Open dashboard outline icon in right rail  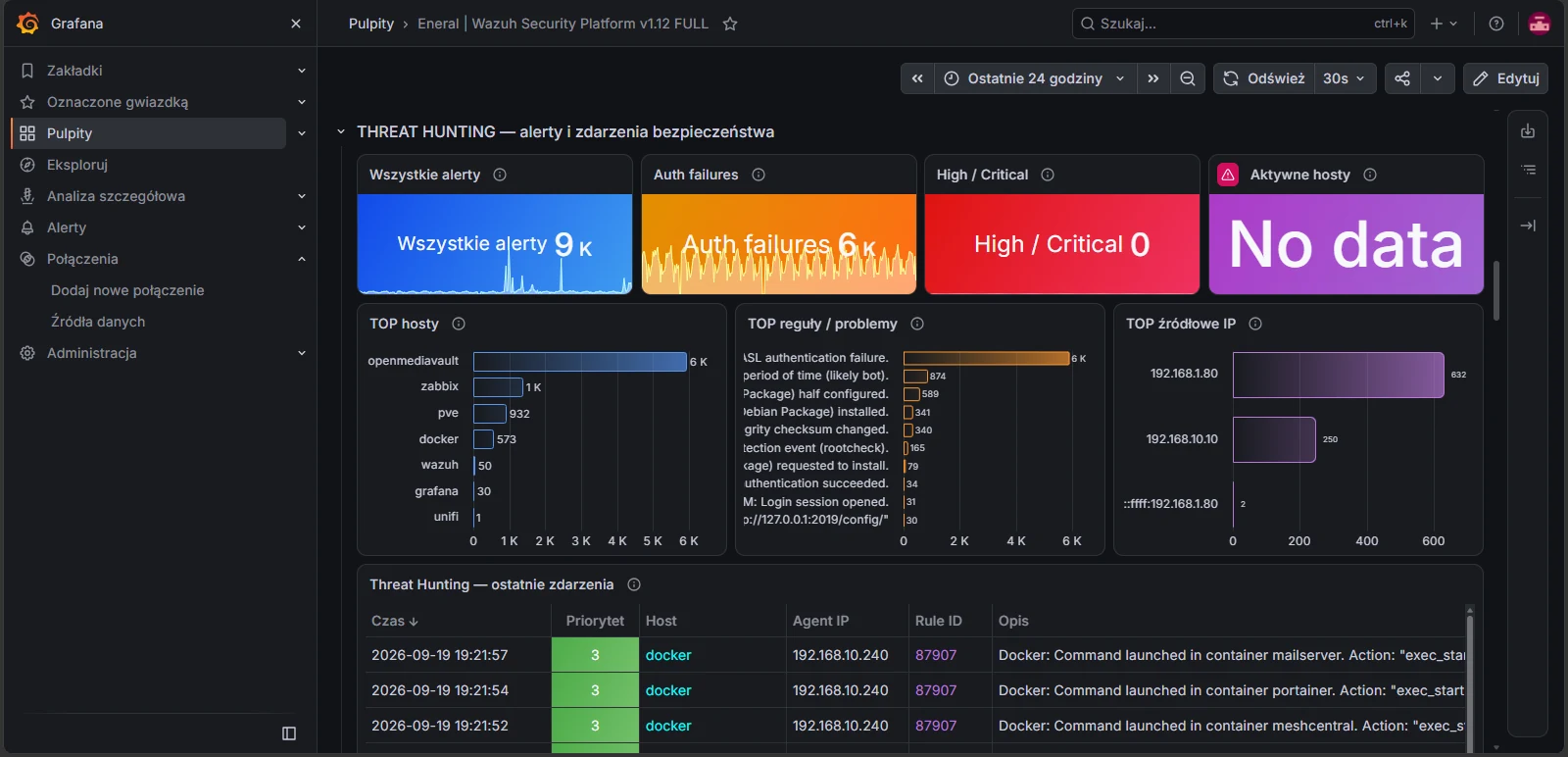[1528, 171]
